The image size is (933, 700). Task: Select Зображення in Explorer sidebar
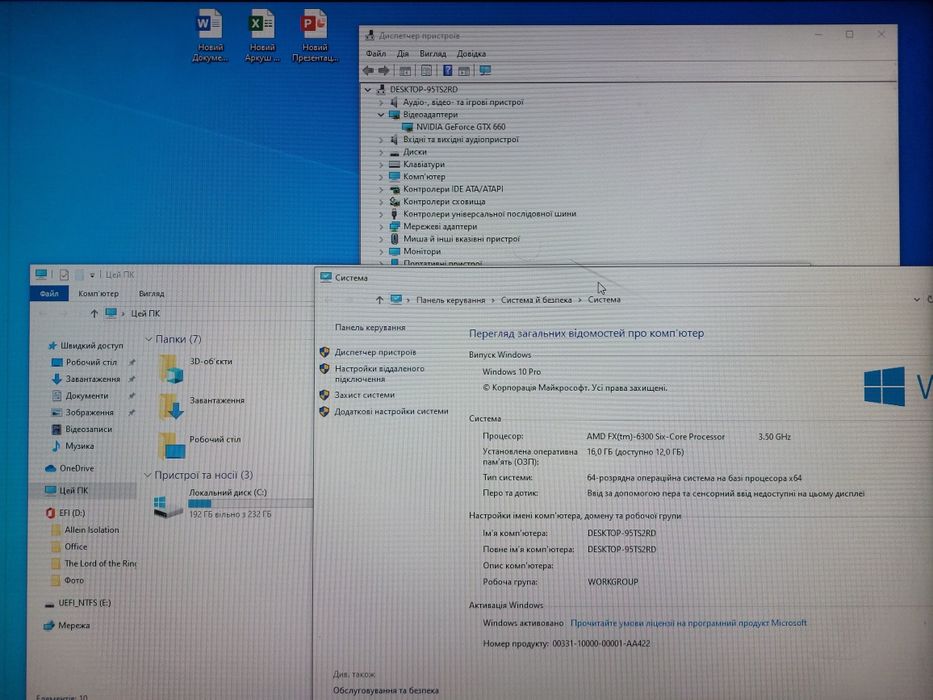tap(89, 412)
